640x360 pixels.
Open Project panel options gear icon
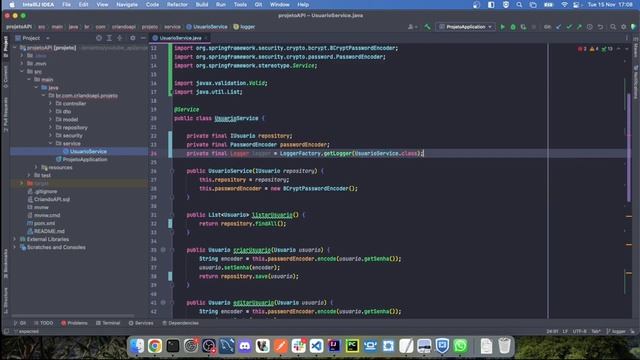(133, 38)
